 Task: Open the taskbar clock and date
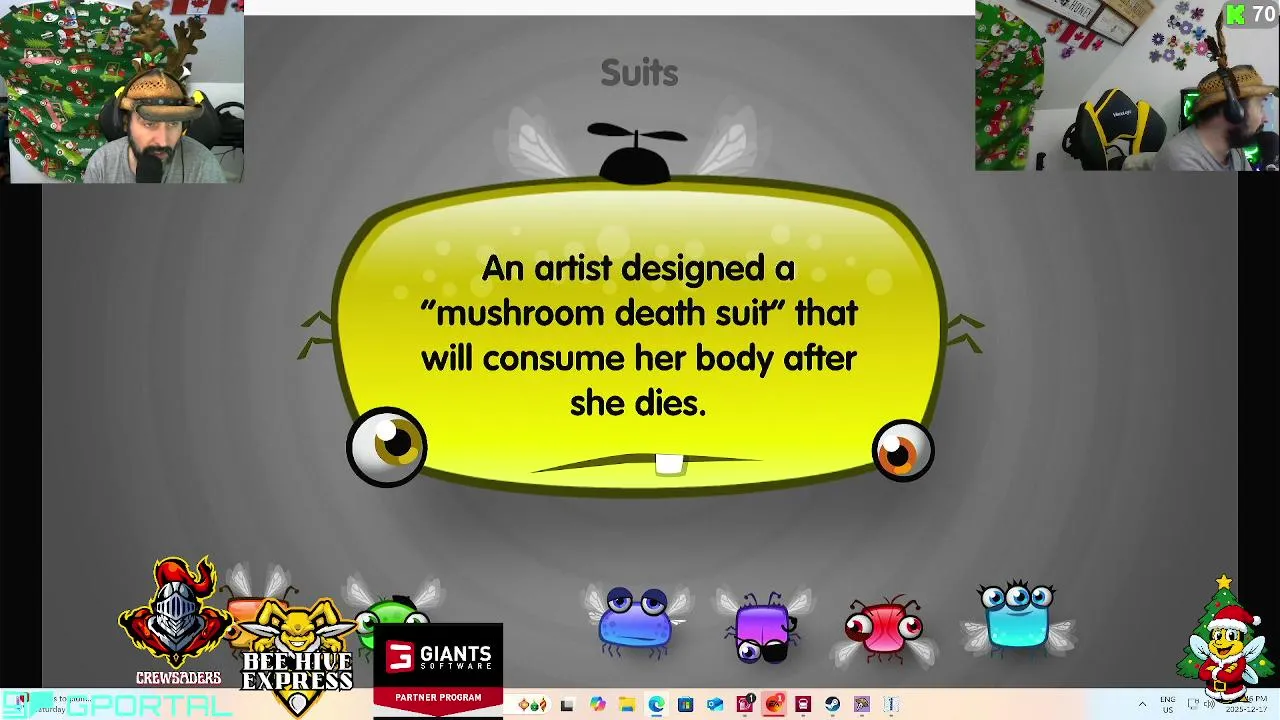[1247, 705]
